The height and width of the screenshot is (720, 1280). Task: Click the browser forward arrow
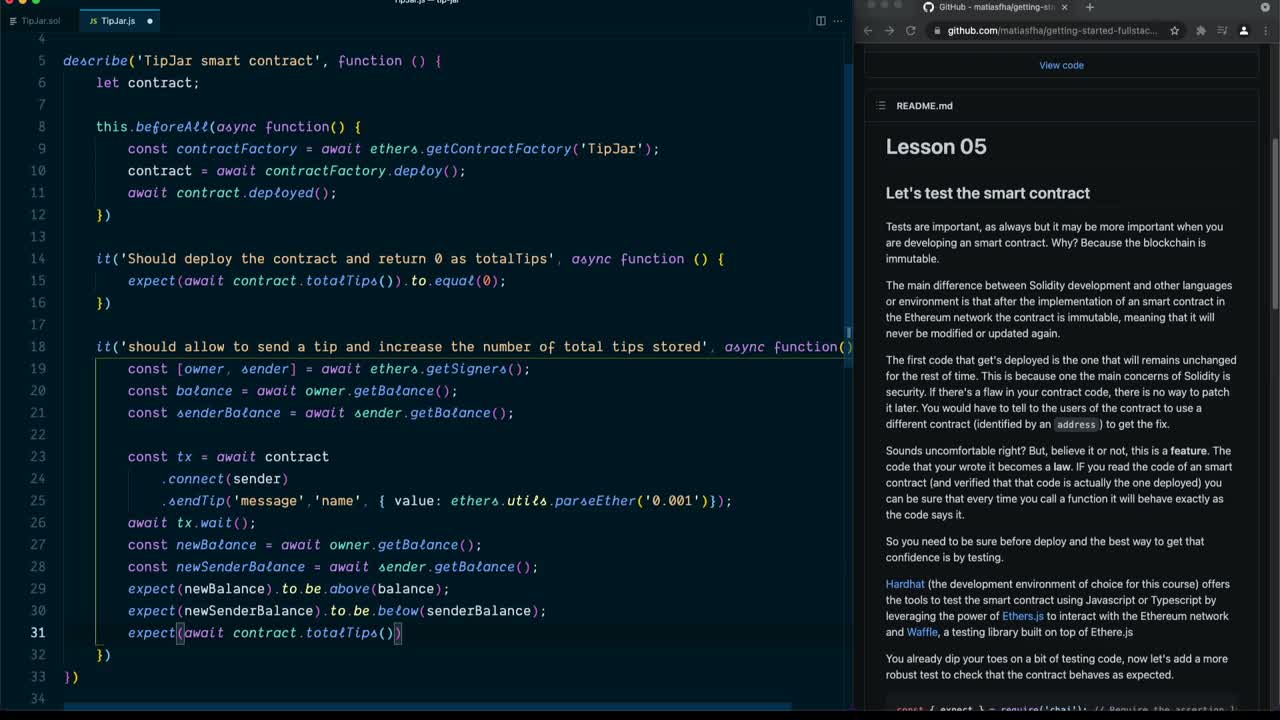point(890,30)
